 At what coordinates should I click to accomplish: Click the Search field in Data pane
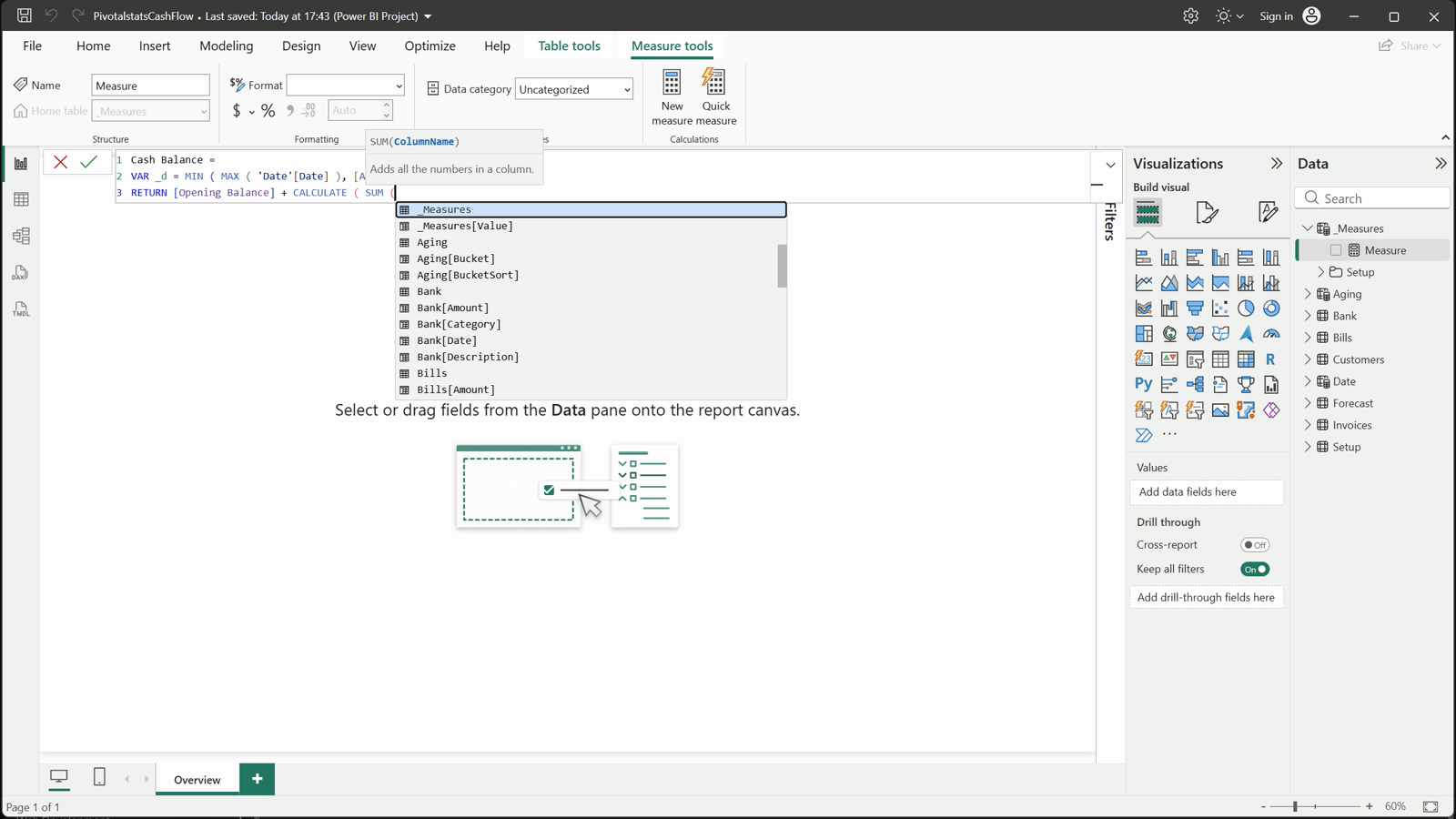[1372, 198]
